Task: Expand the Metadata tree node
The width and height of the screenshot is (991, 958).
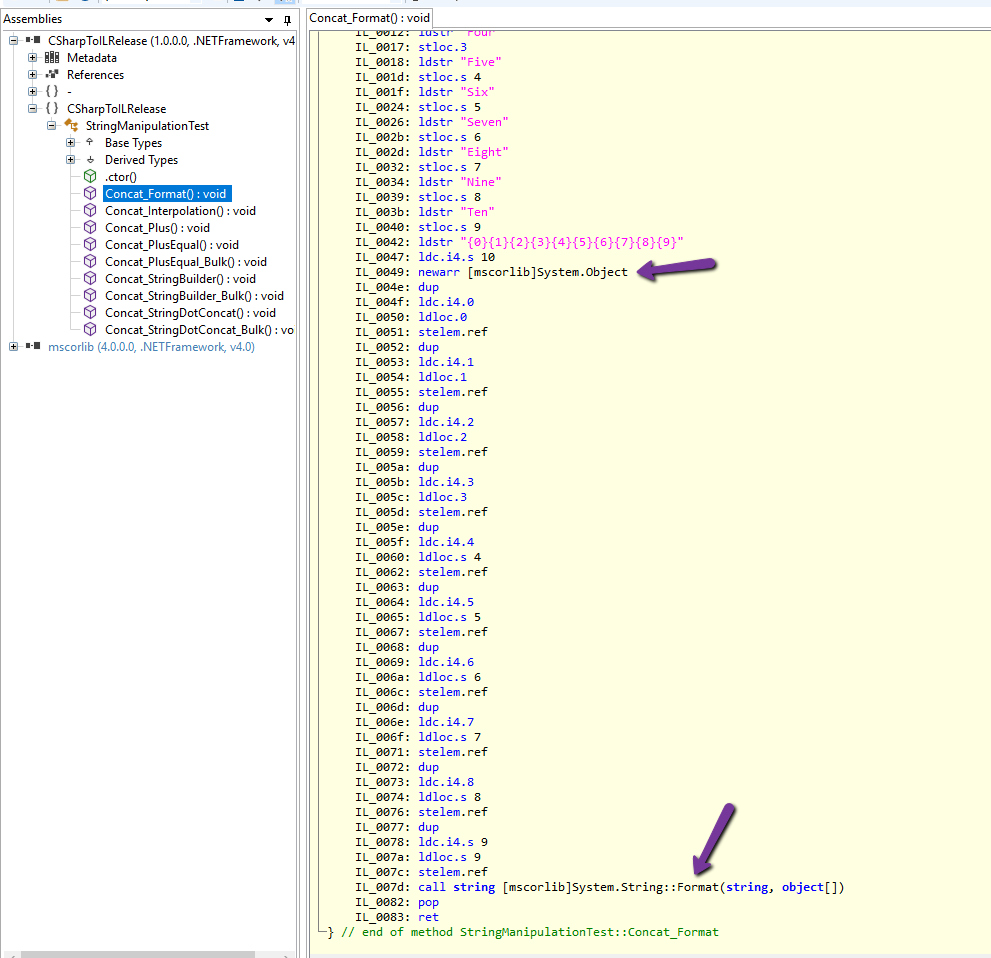Action: [34, 57]
